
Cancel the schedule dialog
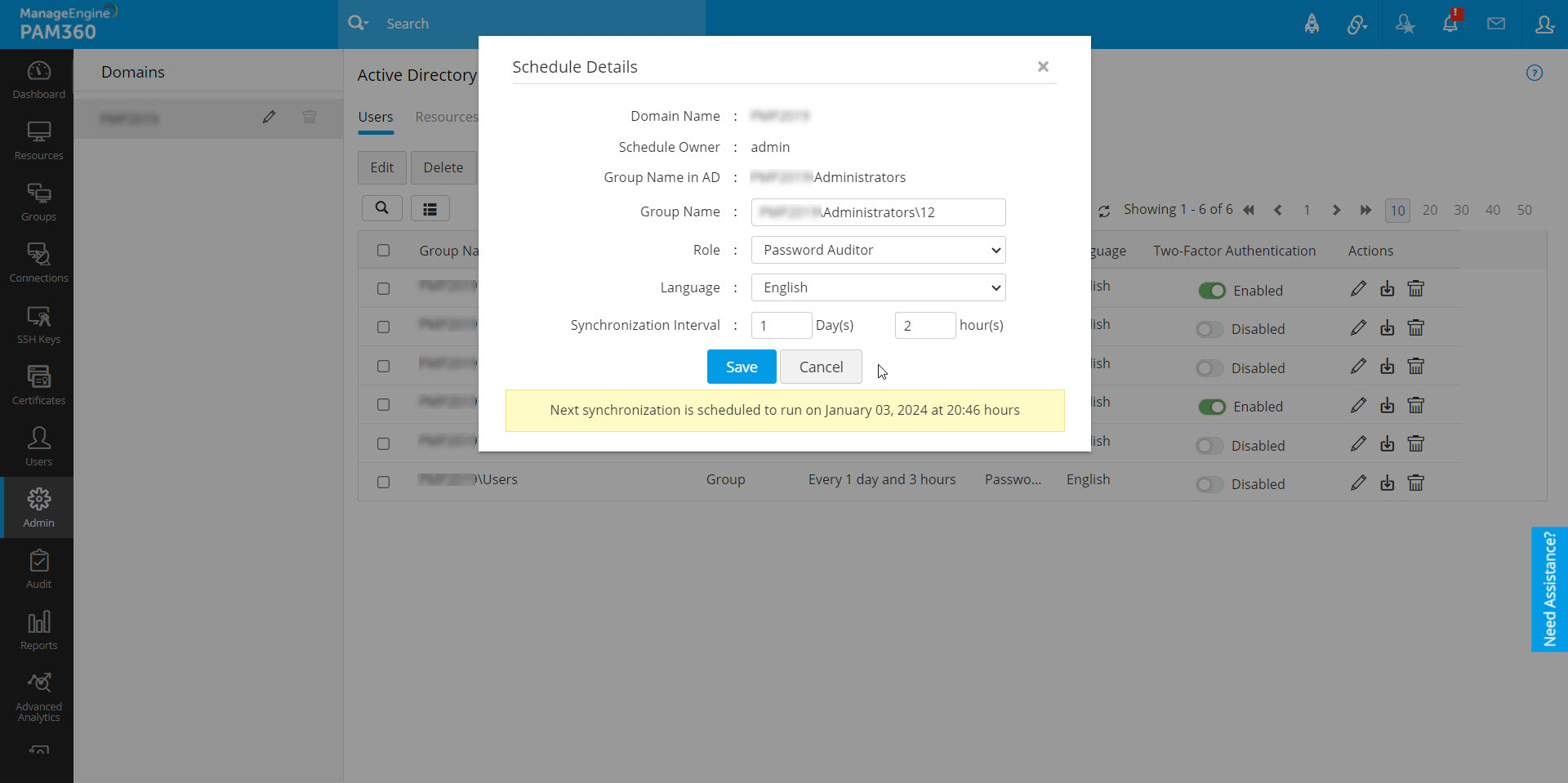(821, 367)
